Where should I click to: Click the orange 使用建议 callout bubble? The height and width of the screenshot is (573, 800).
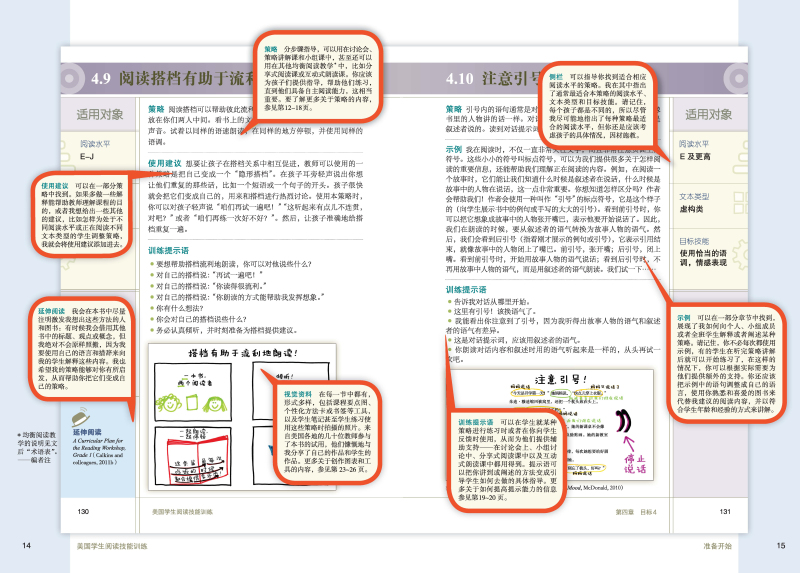click(x=82, y=215)
